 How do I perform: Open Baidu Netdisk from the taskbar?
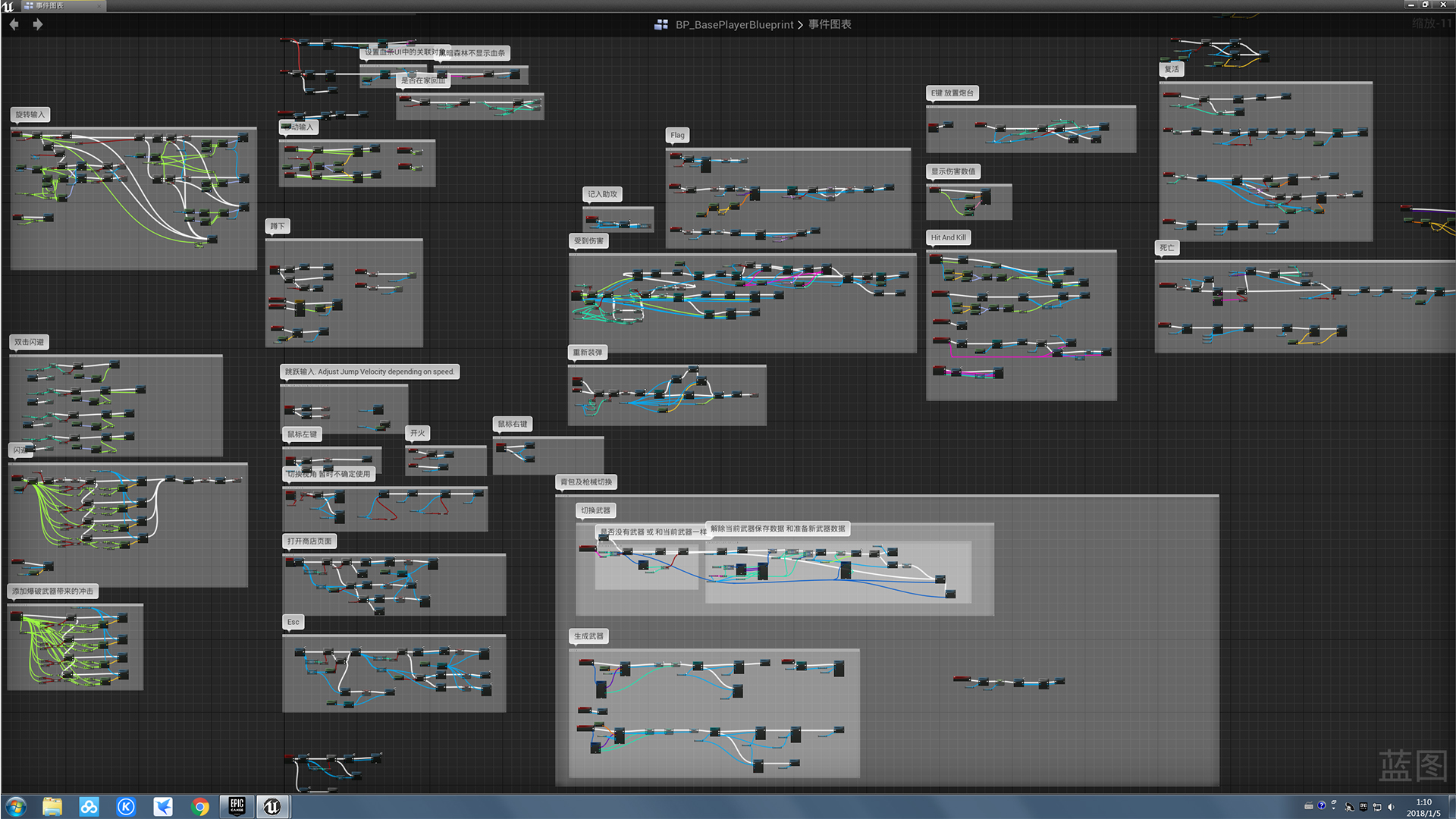[x=89, y=806]
